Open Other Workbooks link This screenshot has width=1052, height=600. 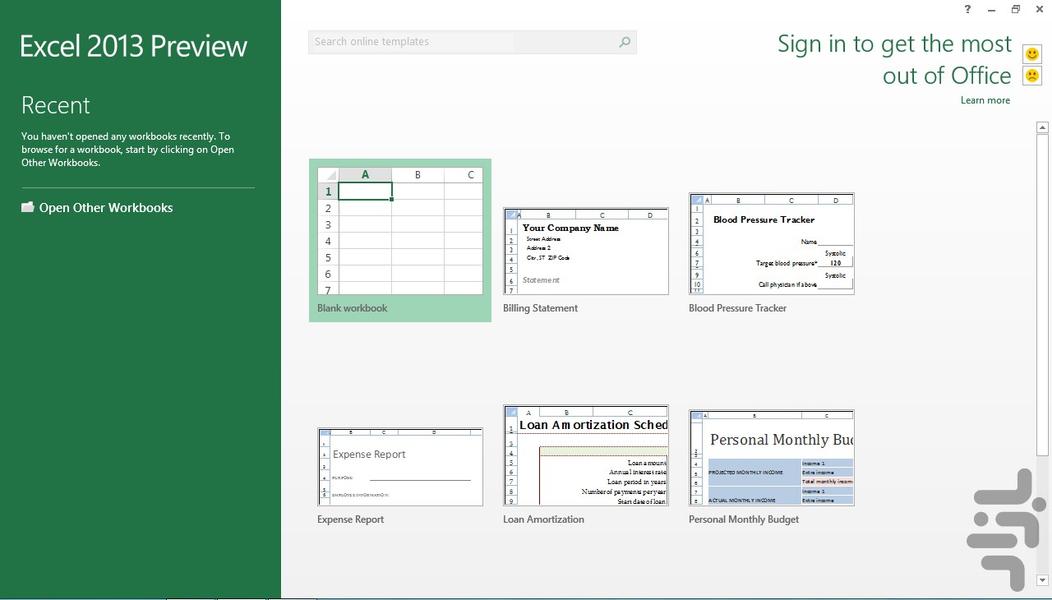(x=106, y=208)
